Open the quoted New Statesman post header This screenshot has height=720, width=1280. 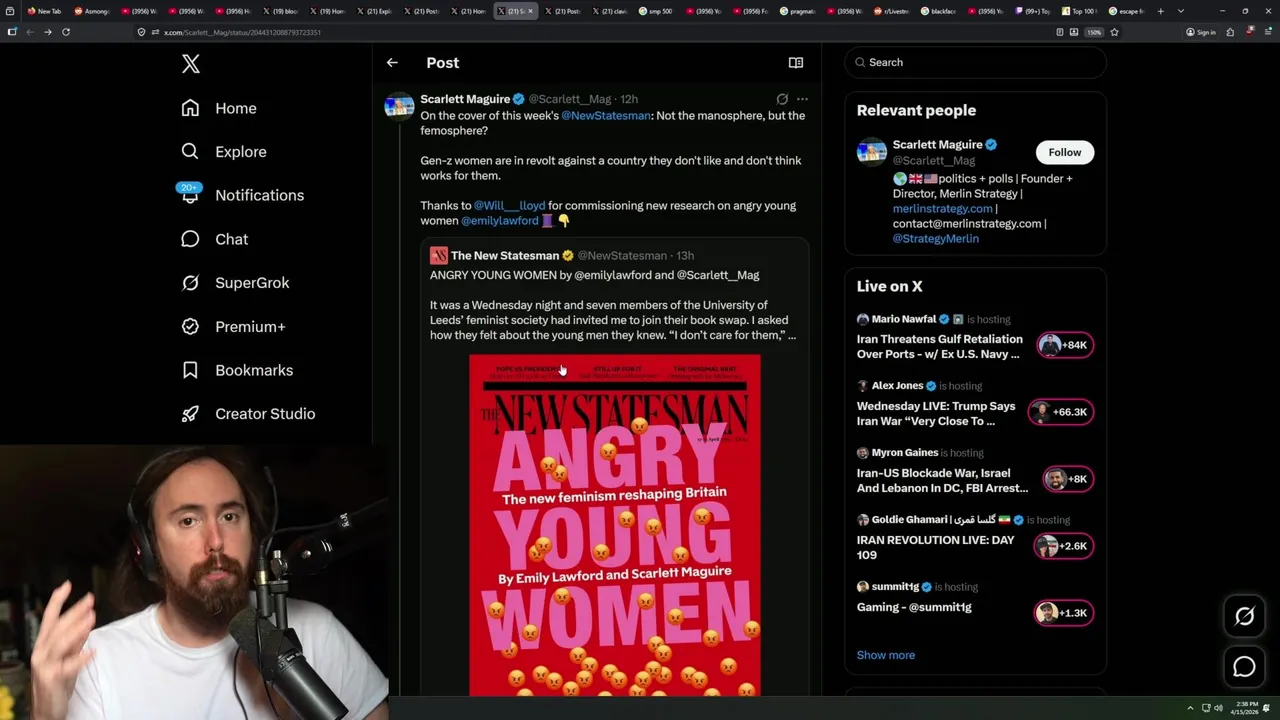pos(562,256)
